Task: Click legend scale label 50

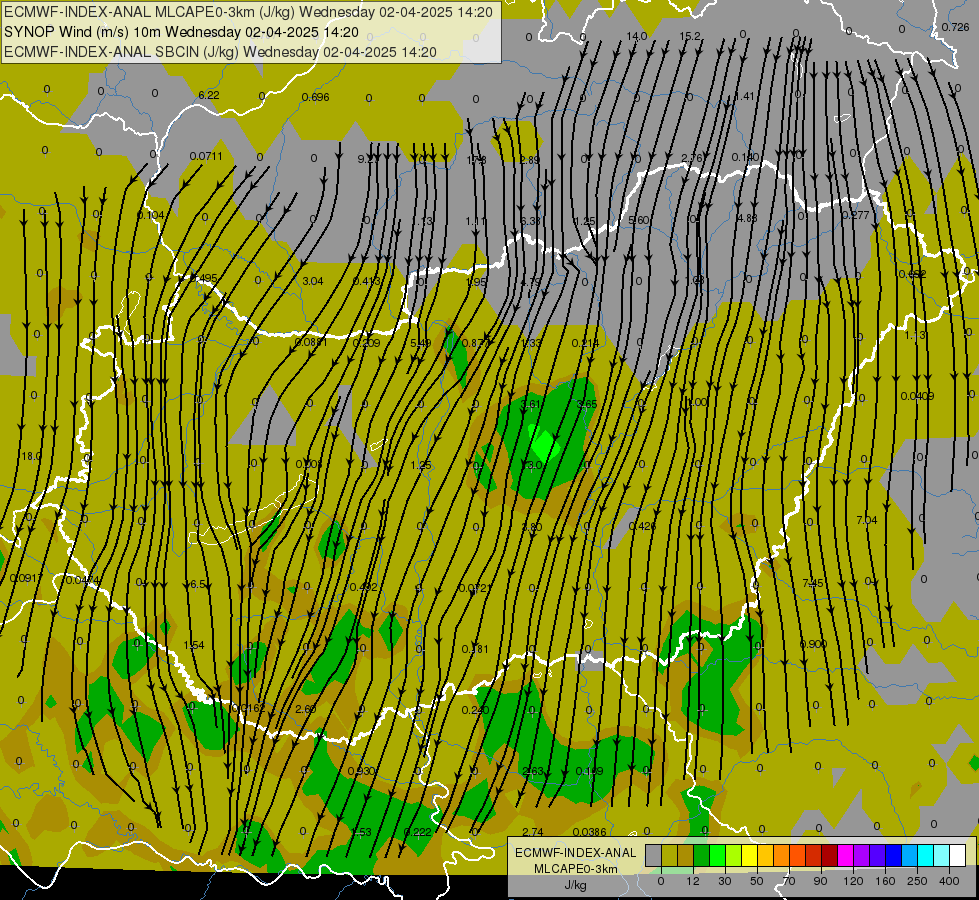Action: pyautogui.click(x=757, y=881)
